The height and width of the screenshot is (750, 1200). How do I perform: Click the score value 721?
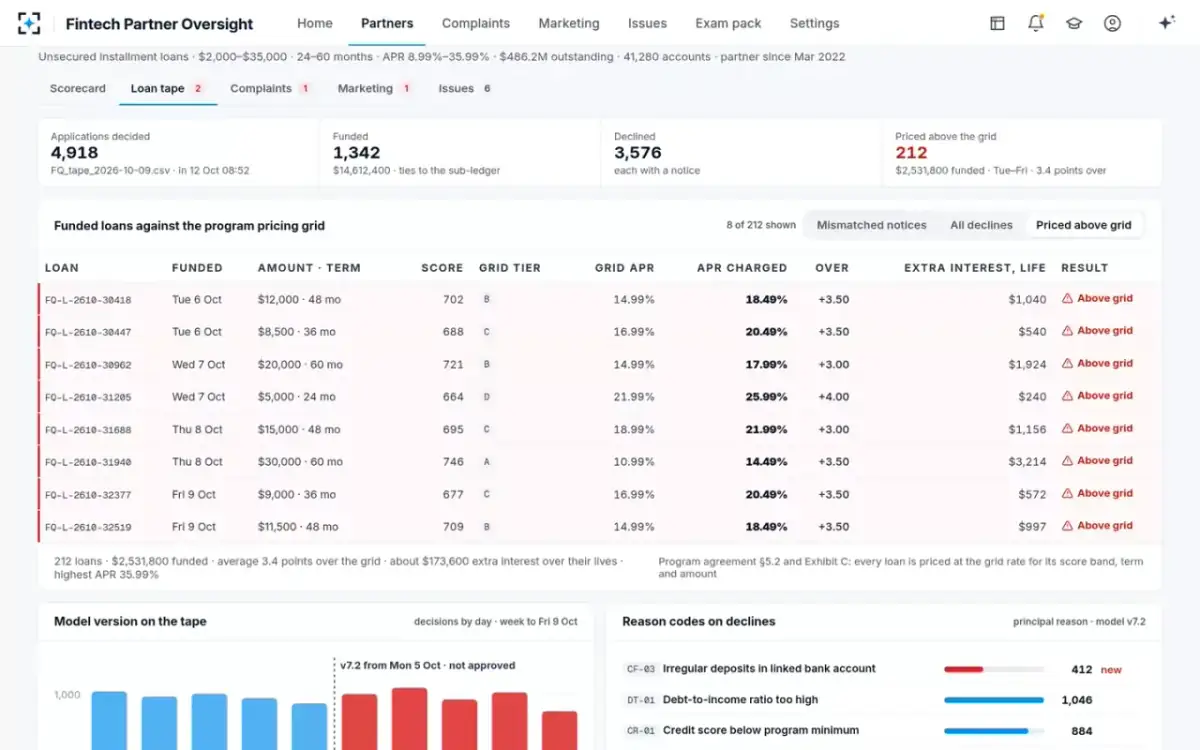point(453,364)
